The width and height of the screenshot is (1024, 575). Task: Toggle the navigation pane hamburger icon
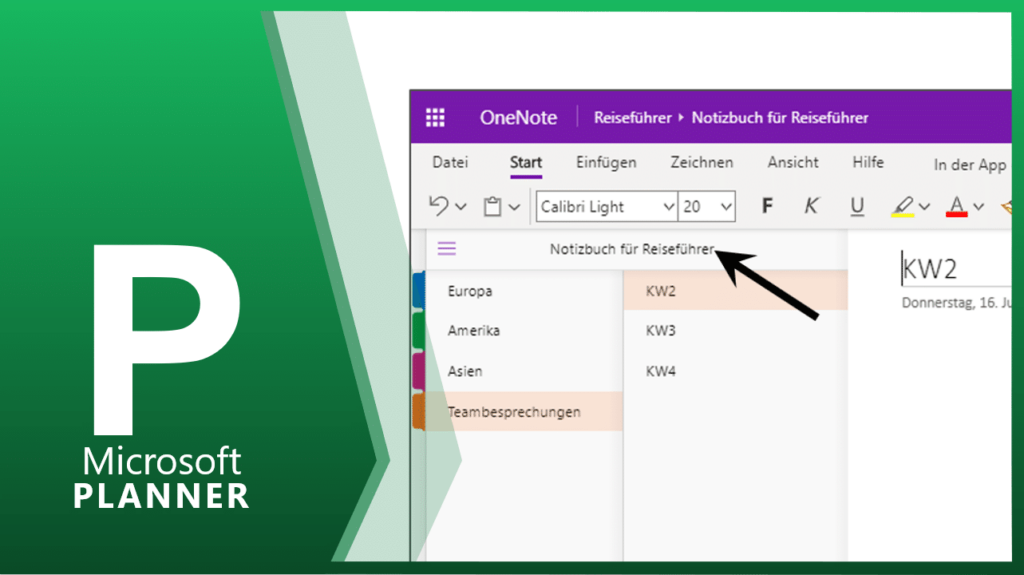[x=447, y=249]
